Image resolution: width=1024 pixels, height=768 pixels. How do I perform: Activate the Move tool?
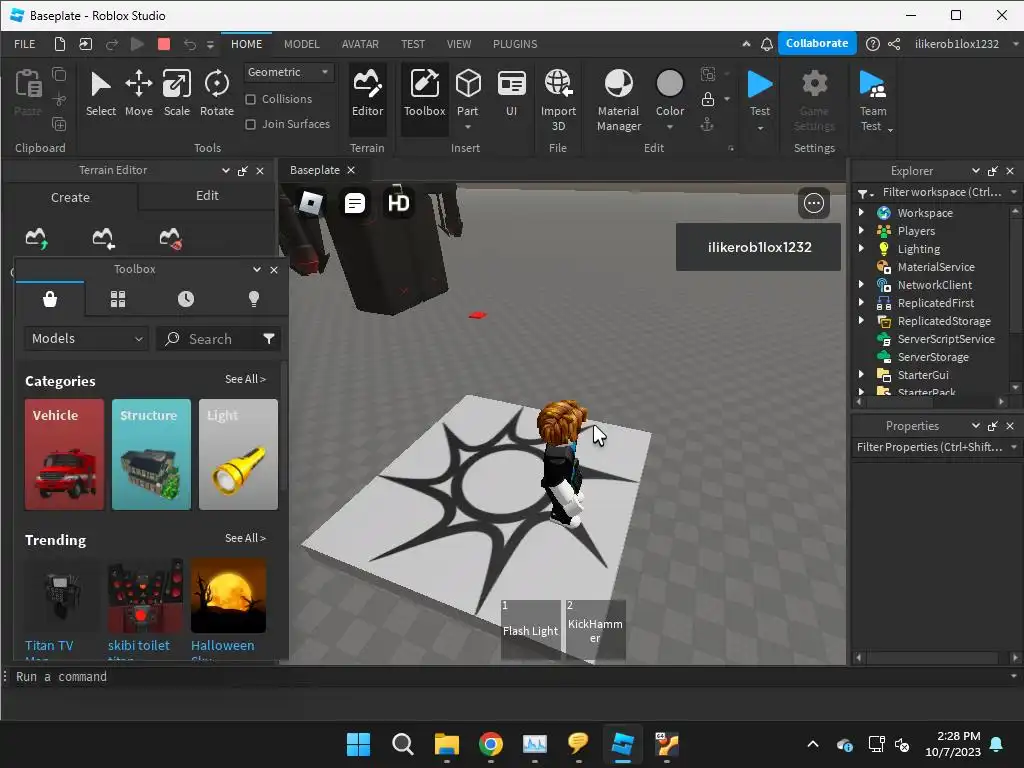pos(138,93)
